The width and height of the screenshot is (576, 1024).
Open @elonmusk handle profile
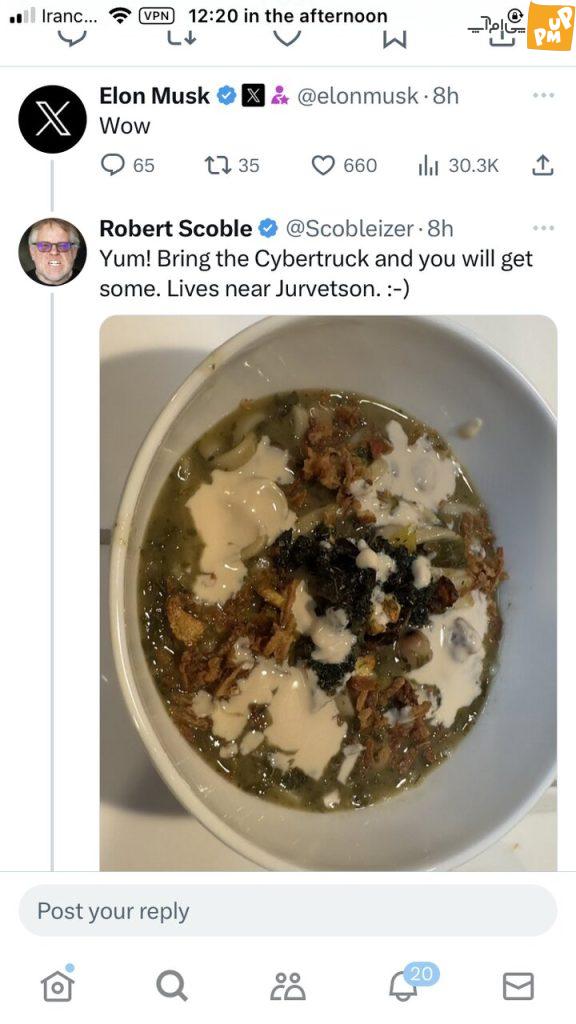(x=358, y=96)
